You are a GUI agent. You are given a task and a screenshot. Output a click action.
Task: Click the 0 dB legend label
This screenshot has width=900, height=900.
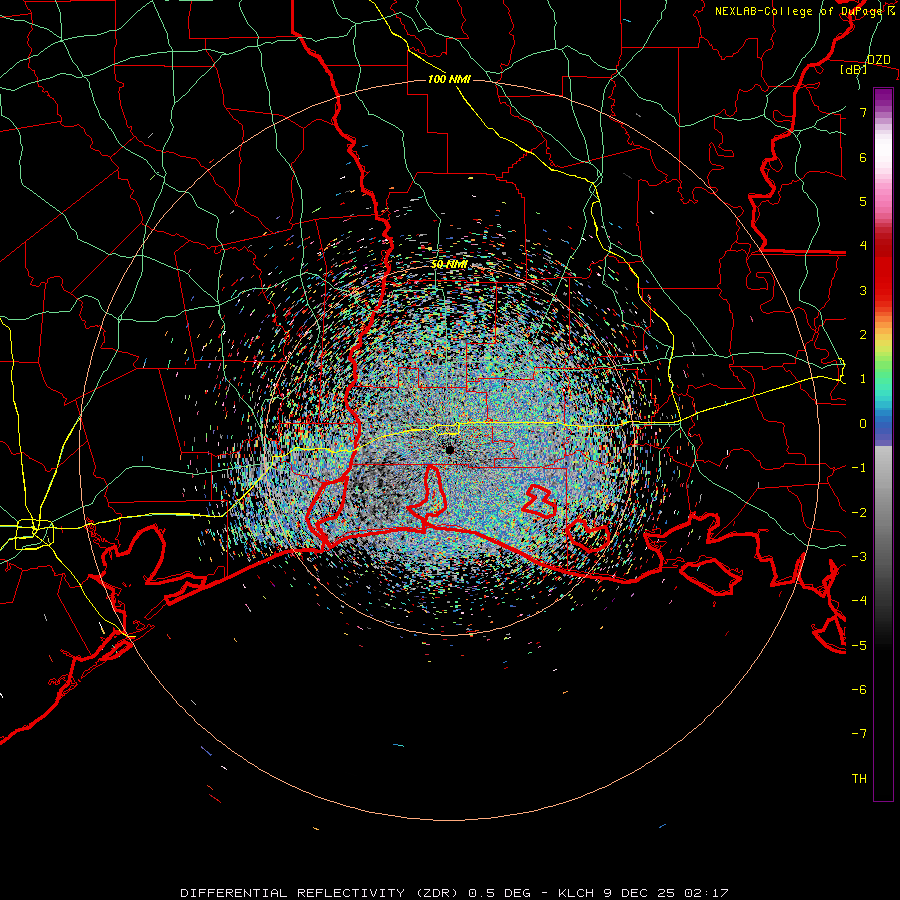pos(863,424)
